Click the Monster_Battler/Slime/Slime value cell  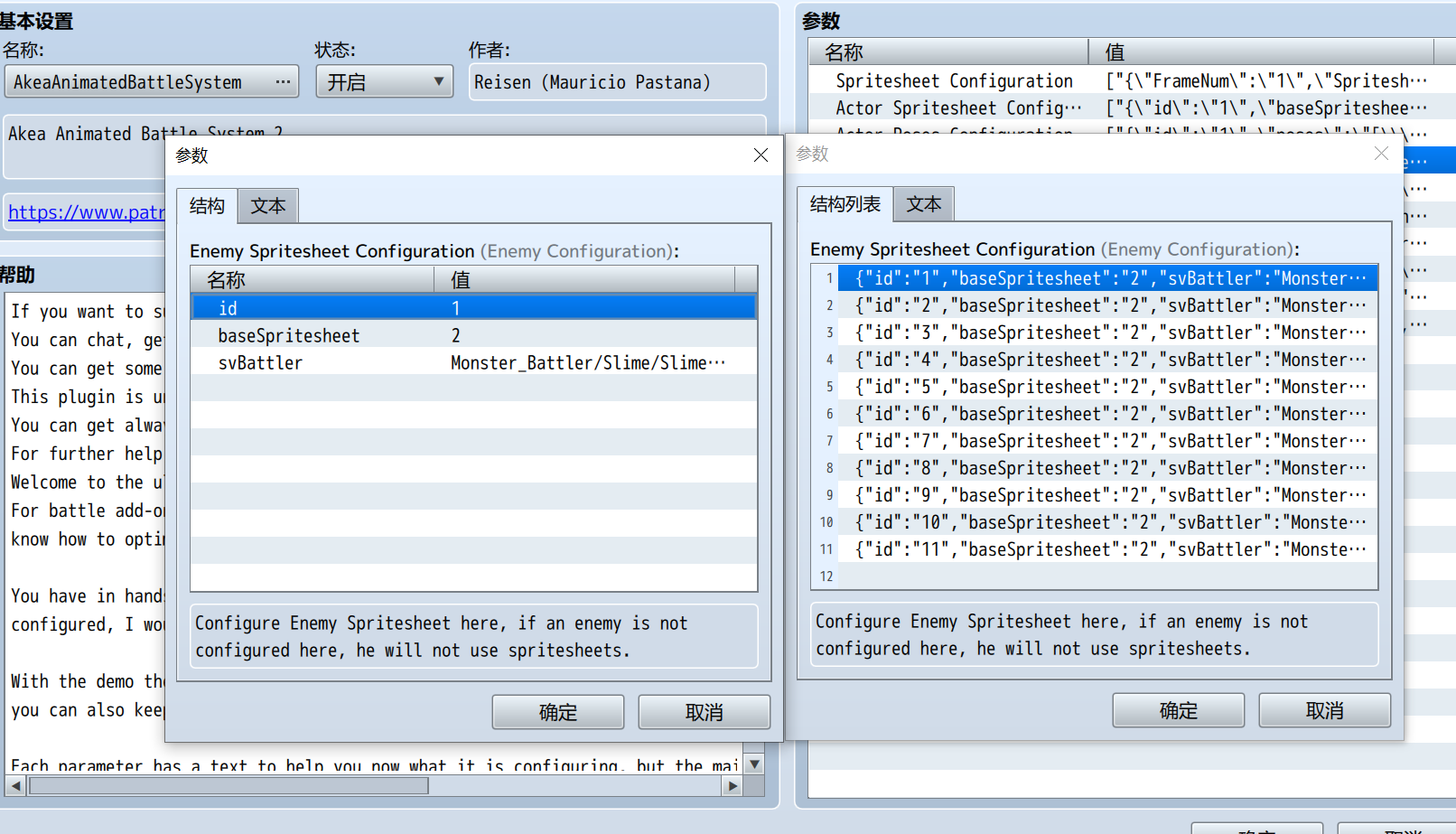click(x=588, y=362)
